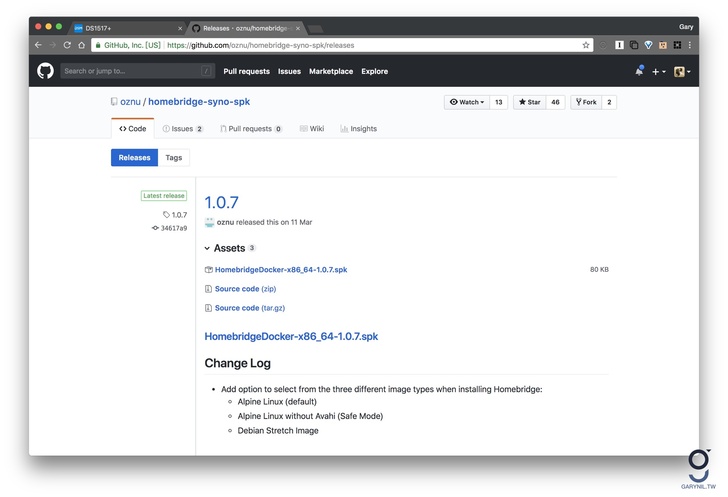Open commit 34617a9 link
Image resolution: width=728 pixels, height=497 pixels.
(173, 228)
